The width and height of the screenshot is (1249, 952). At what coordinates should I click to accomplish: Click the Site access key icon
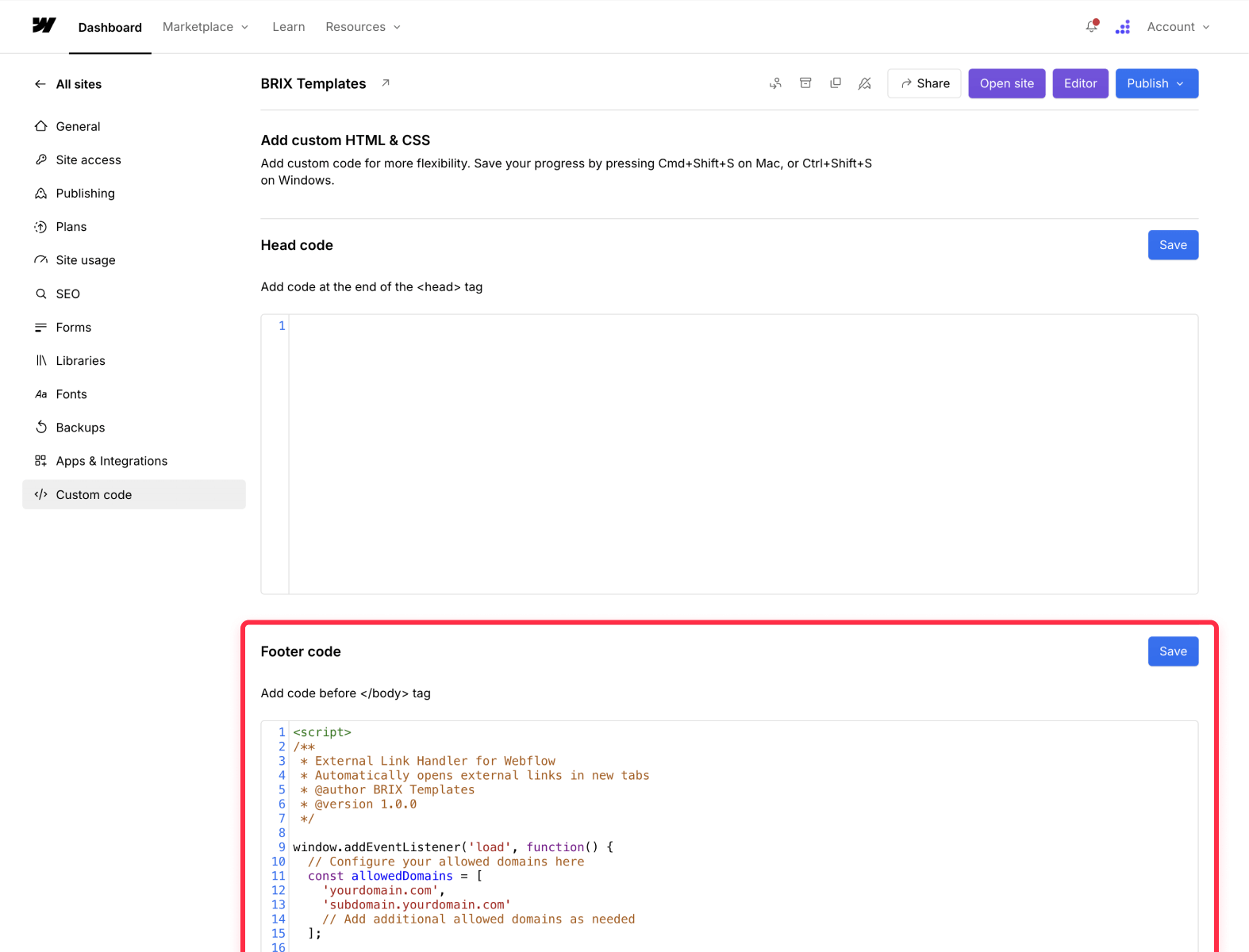tap(41, 159)
